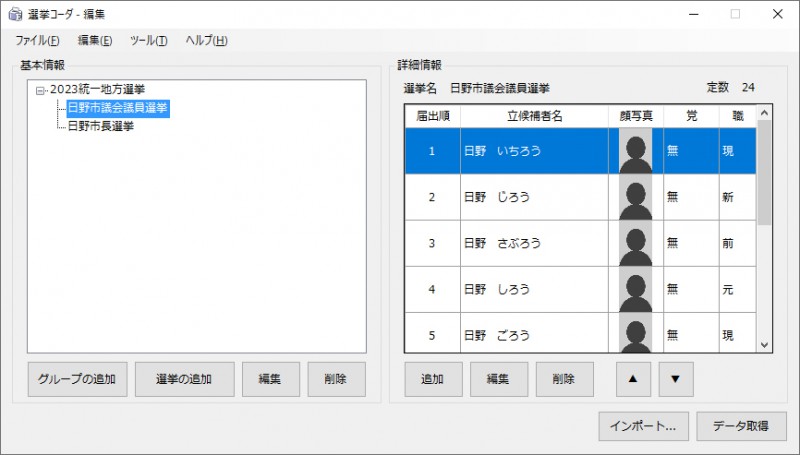The height and width of the screenshot is (455, 800).
Task: Move candidate up with ▲ button
Action: click(633, 379)
